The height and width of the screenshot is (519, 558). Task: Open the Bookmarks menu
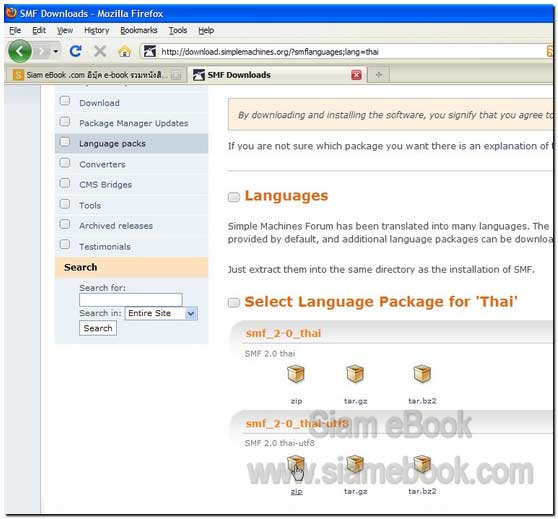139,31
